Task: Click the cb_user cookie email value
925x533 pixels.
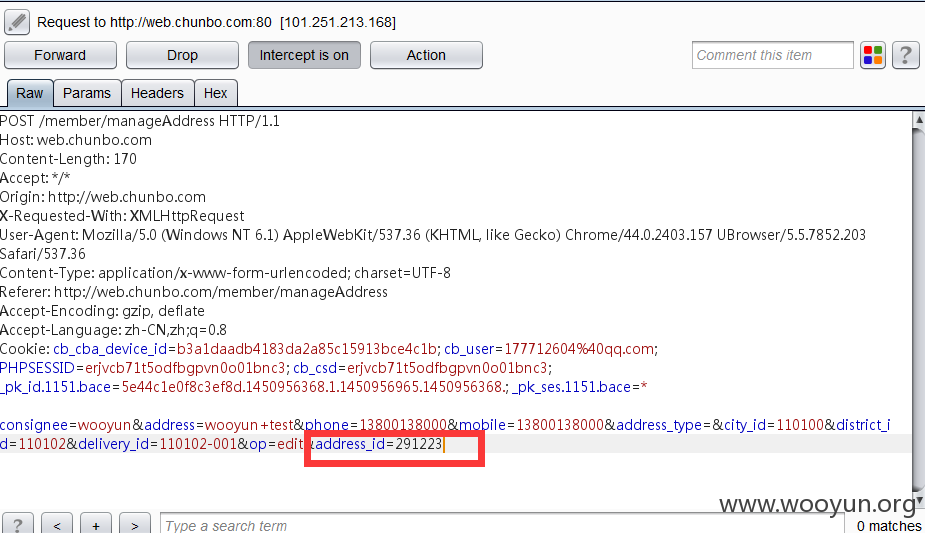Action: (579, 349)
